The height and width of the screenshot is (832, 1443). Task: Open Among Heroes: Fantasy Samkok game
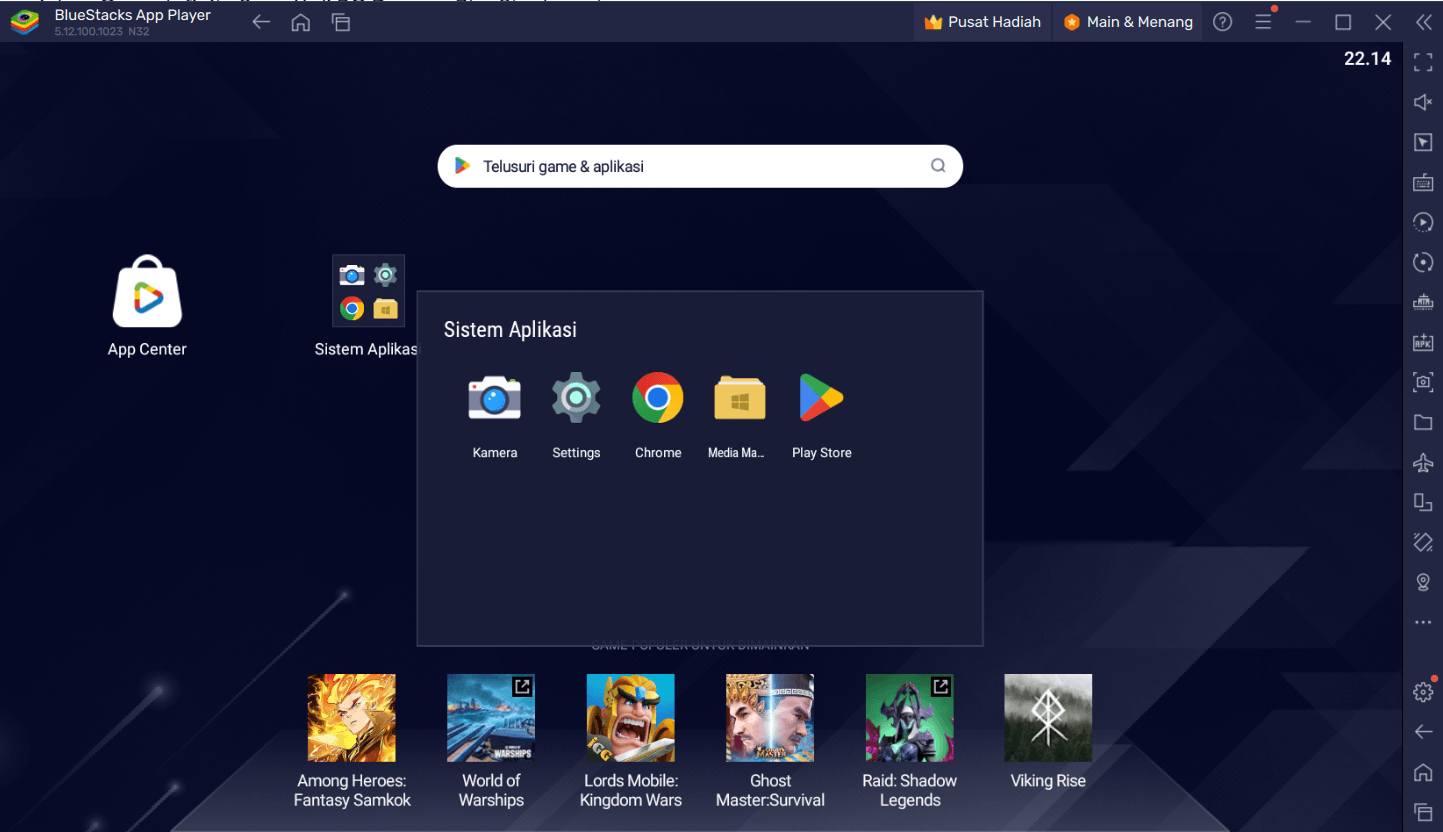click(351, 718)
